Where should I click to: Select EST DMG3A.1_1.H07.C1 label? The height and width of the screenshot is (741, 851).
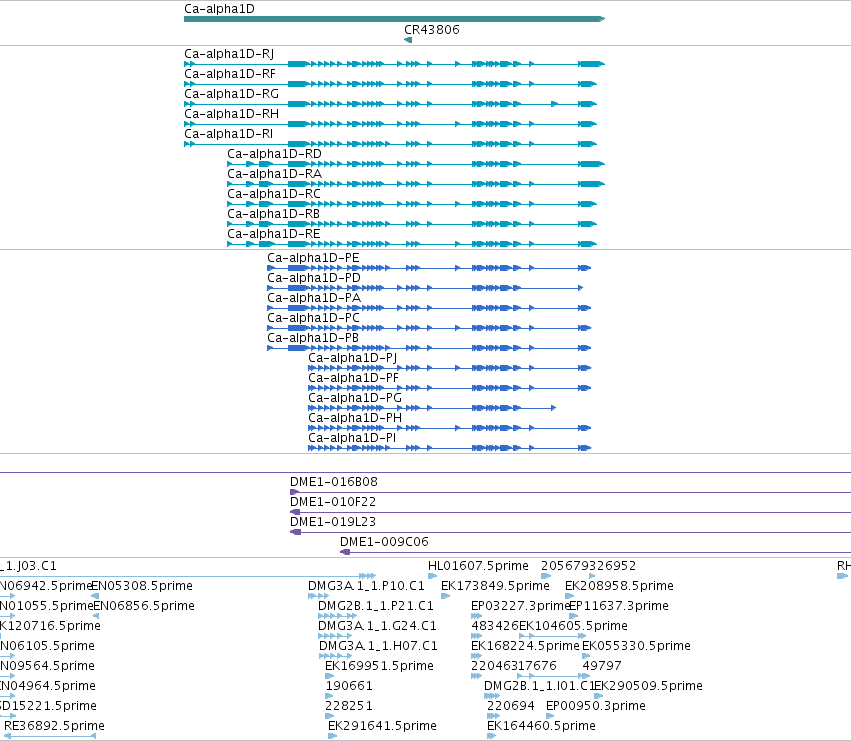tap(378, 646)
